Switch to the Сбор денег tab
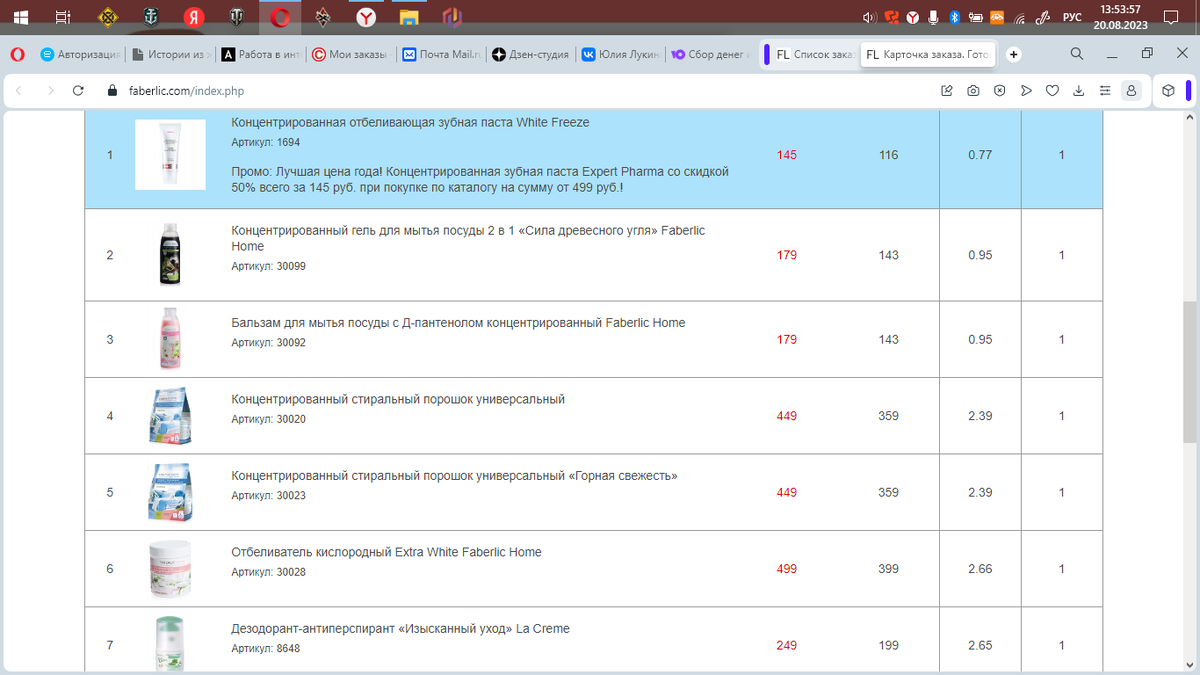Image resolution: width=1200 pixels, height=675 pixels. point(710,55)
